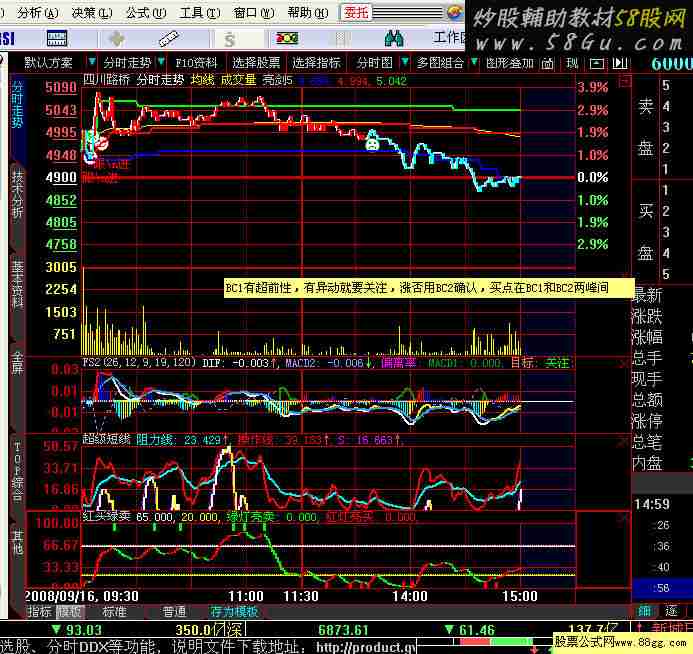
Task: Click the window-frame toolbar icon
Action: (597, 64)
